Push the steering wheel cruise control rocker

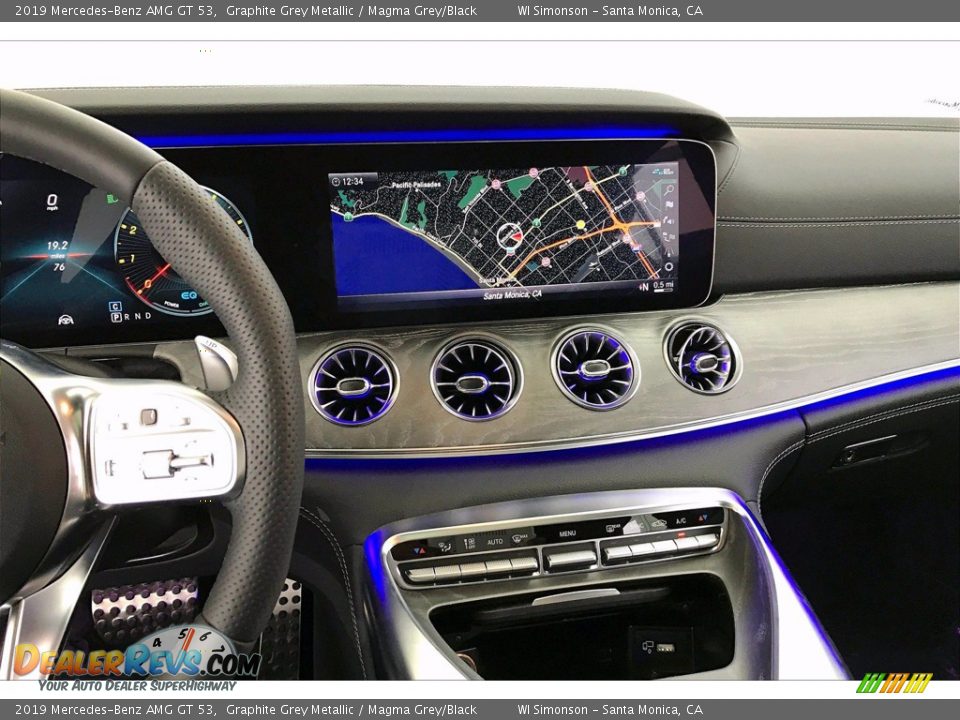[x=176, y=464]
